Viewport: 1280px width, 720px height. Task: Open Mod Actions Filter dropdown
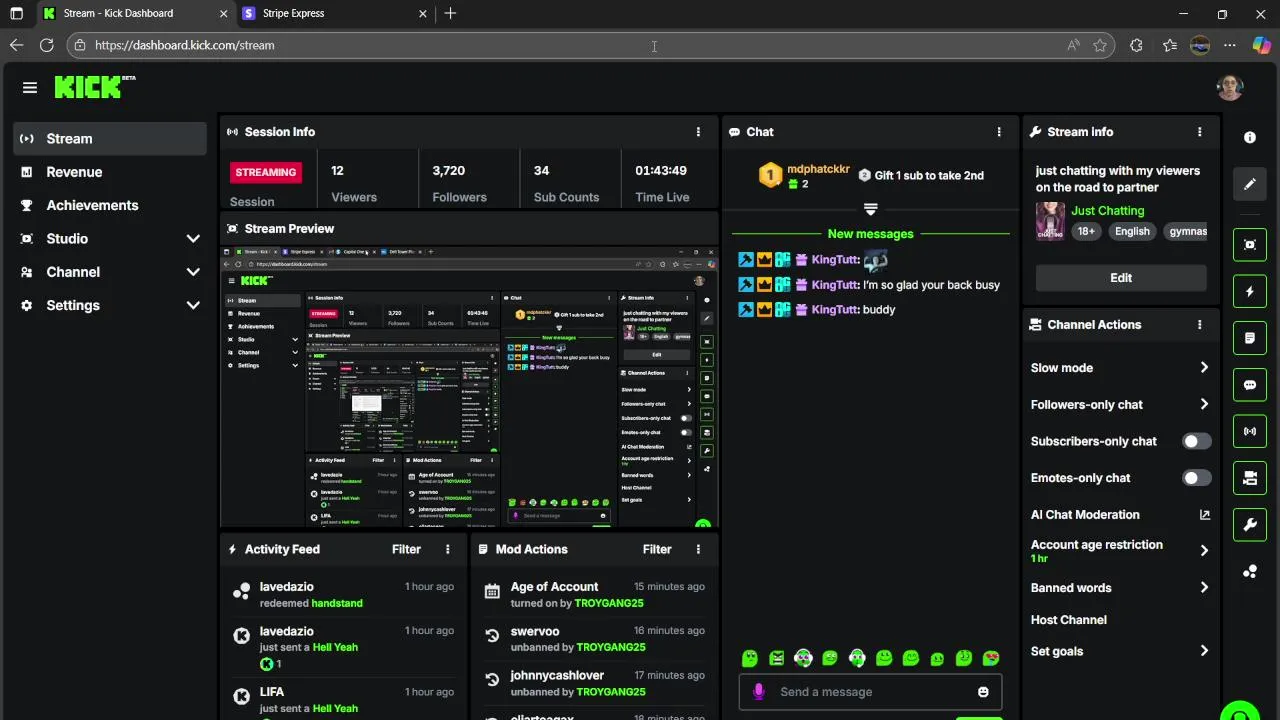pos(657,549)
